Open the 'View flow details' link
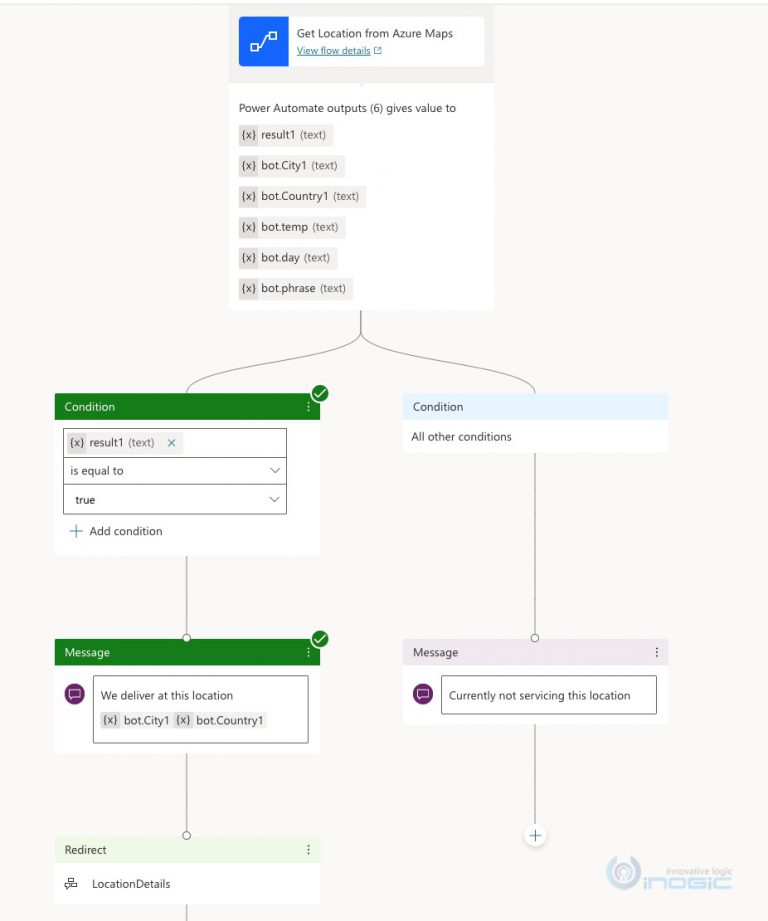The width and height of the screenshot is (768, 921). point(331,49)
